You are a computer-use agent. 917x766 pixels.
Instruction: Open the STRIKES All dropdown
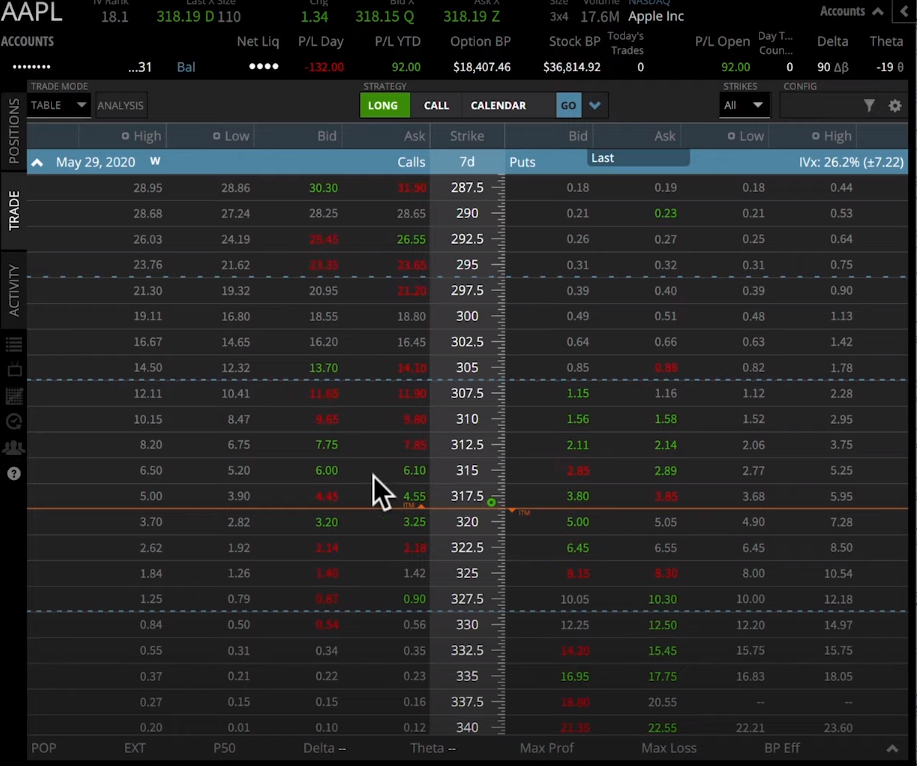pyautogui.click(x=743, y=106)
